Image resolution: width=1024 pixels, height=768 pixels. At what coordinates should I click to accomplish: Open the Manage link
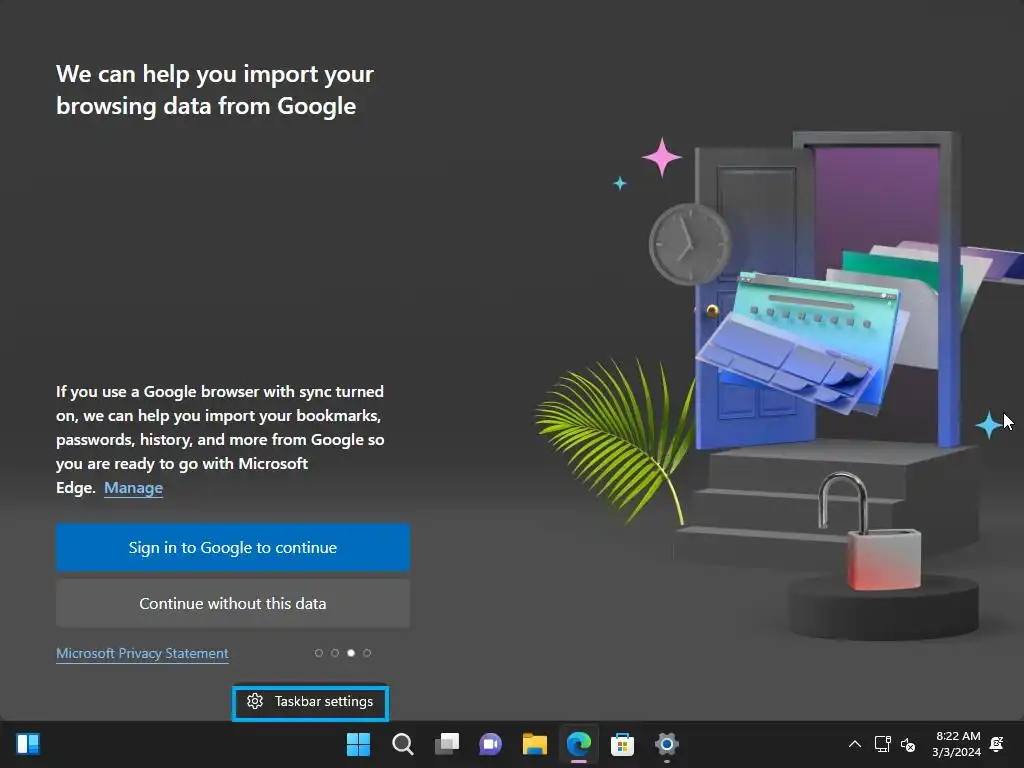pos(133,488)
